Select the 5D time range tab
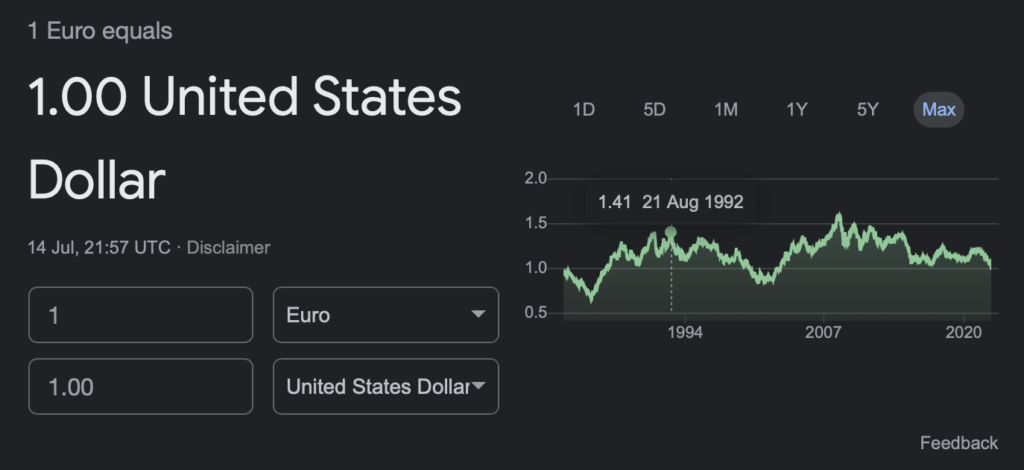 pyautogui.click(x=654, y=110)
